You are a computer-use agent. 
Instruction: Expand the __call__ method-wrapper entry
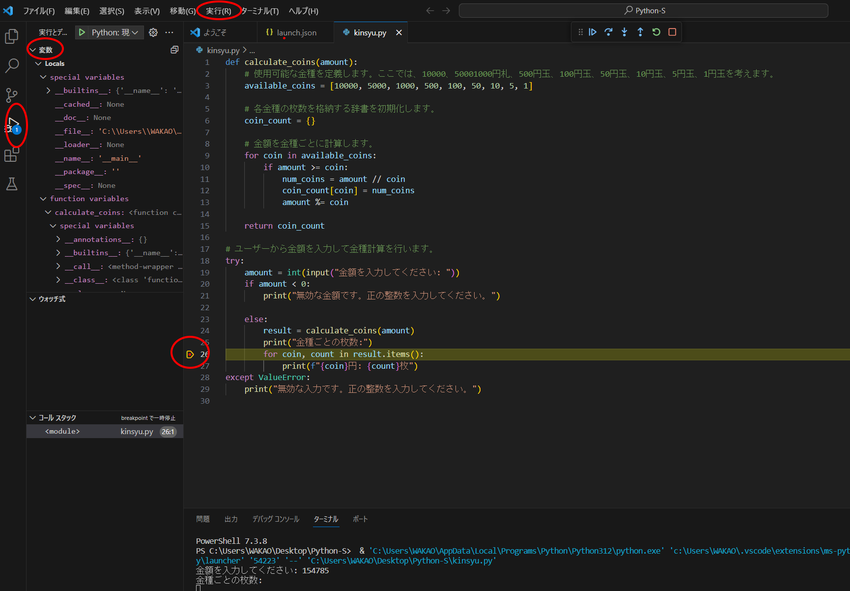coord(58,266)
